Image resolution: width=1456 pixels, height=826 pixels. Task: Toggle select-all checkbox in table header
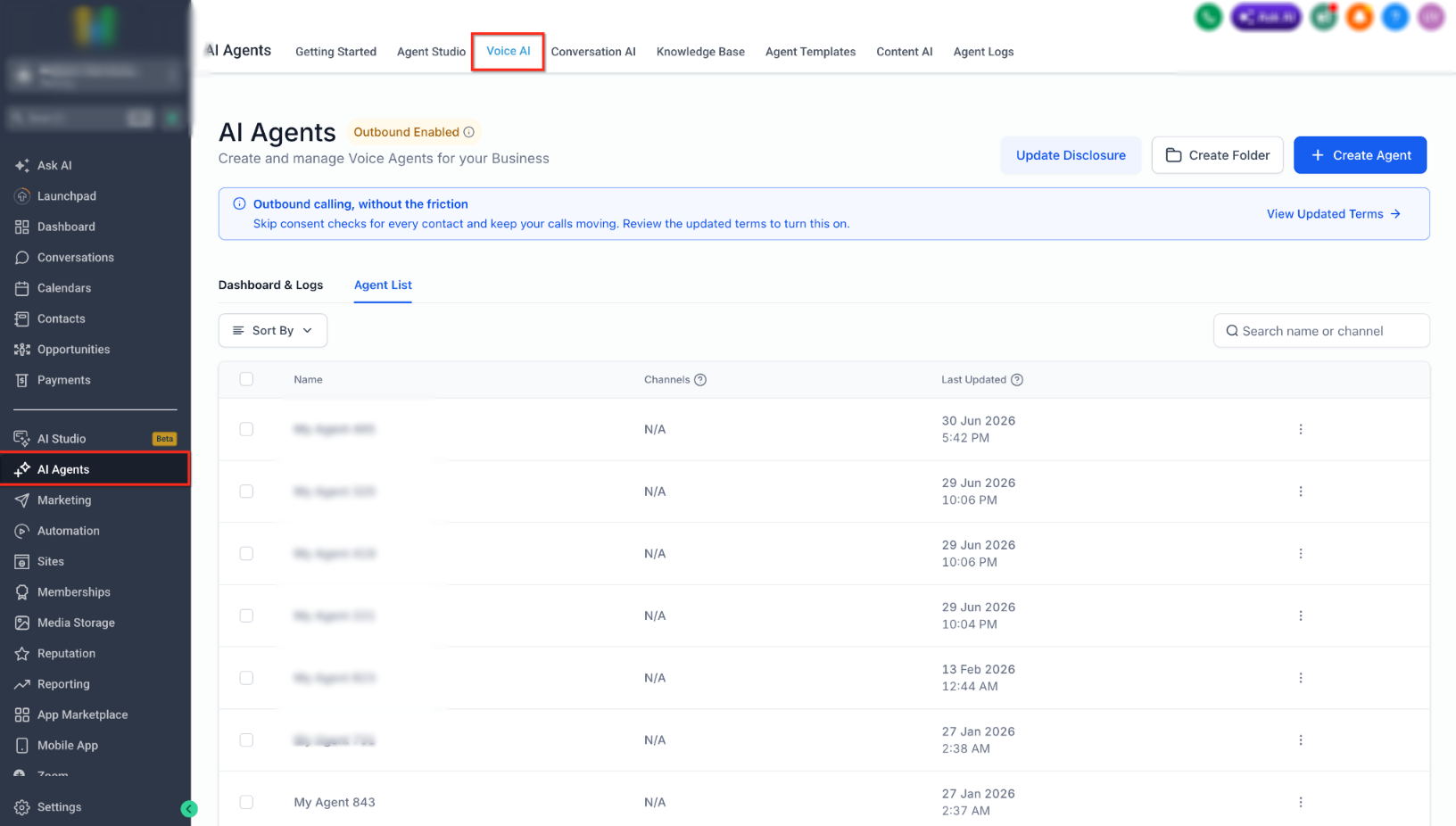coord(246,379)
